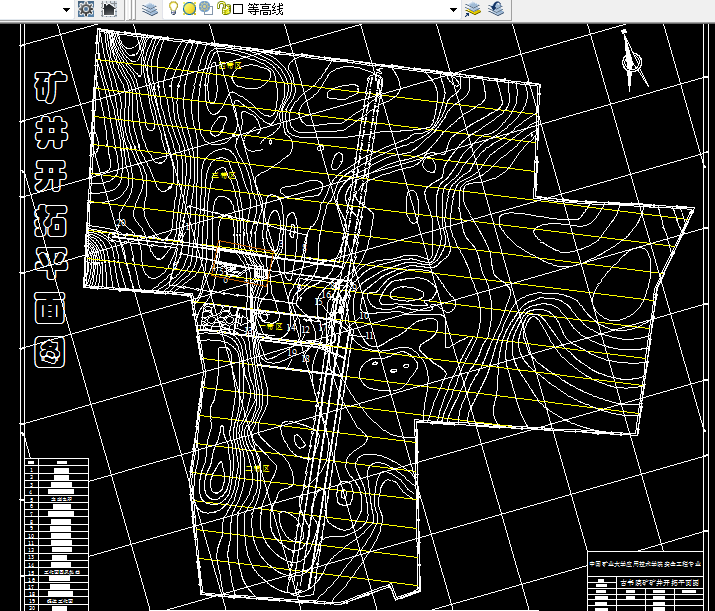715x611 pixels.
Task: Click the label 19 in the drawing
Action: [292, 352]
